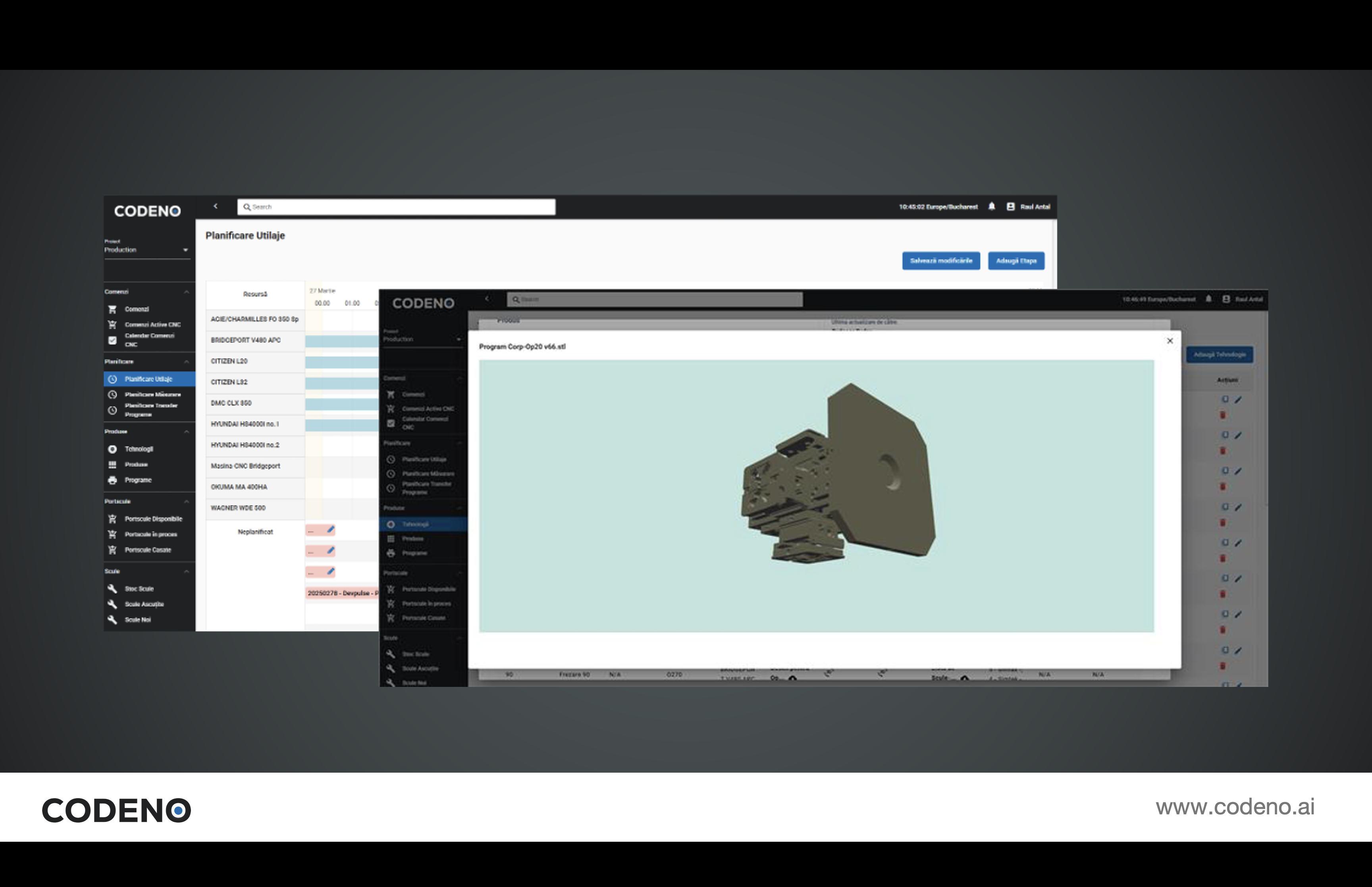Click Salvează modificările button
1372x887 pixels.
coord(941,261)
